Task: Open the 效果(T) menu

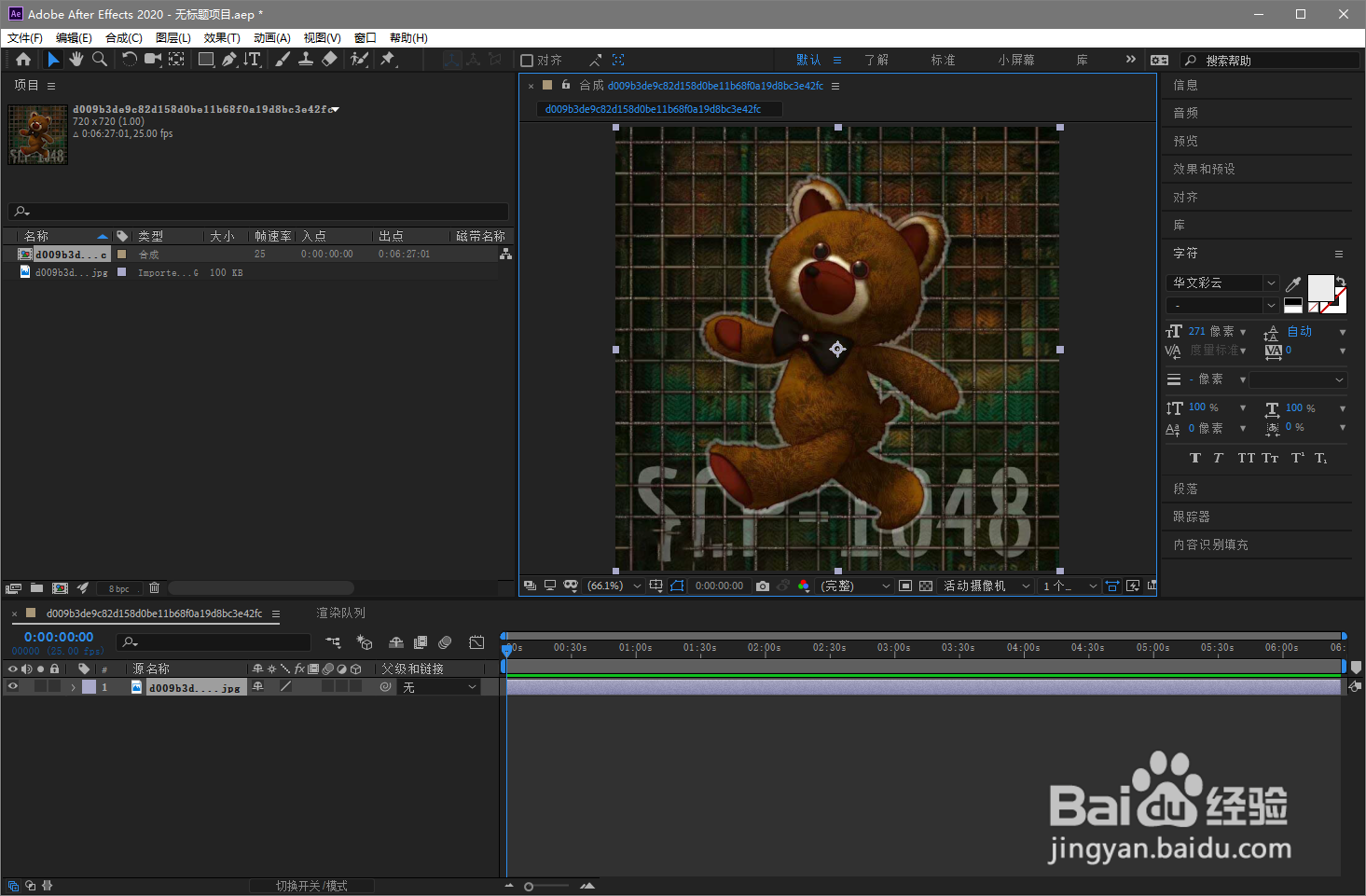Action: (x=222, y=38)
